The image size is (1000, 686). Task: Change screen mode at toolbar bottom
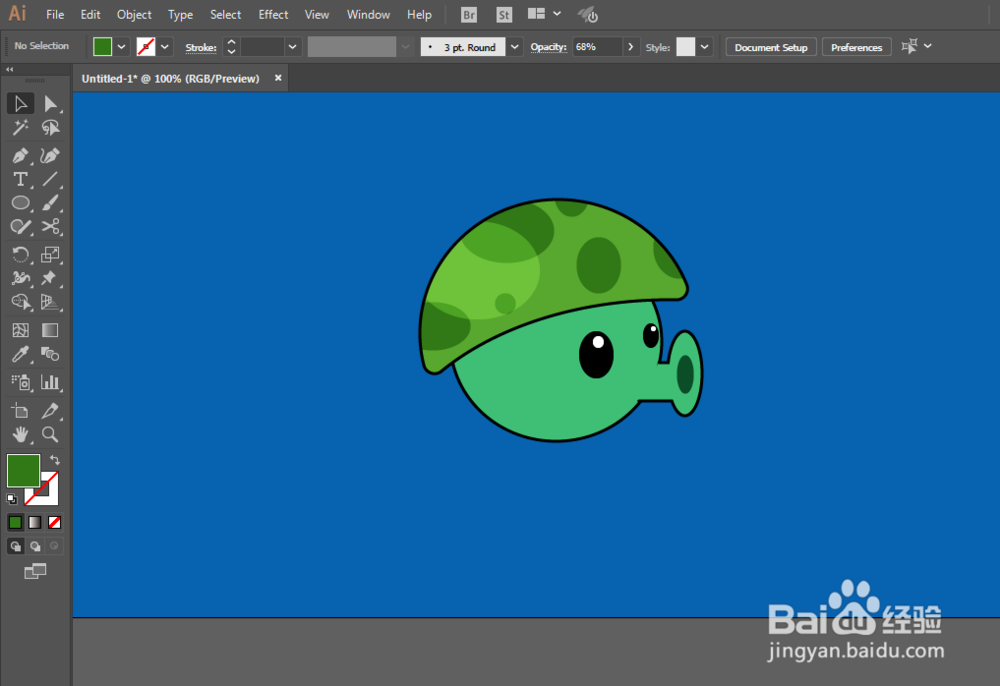point(35,571)
